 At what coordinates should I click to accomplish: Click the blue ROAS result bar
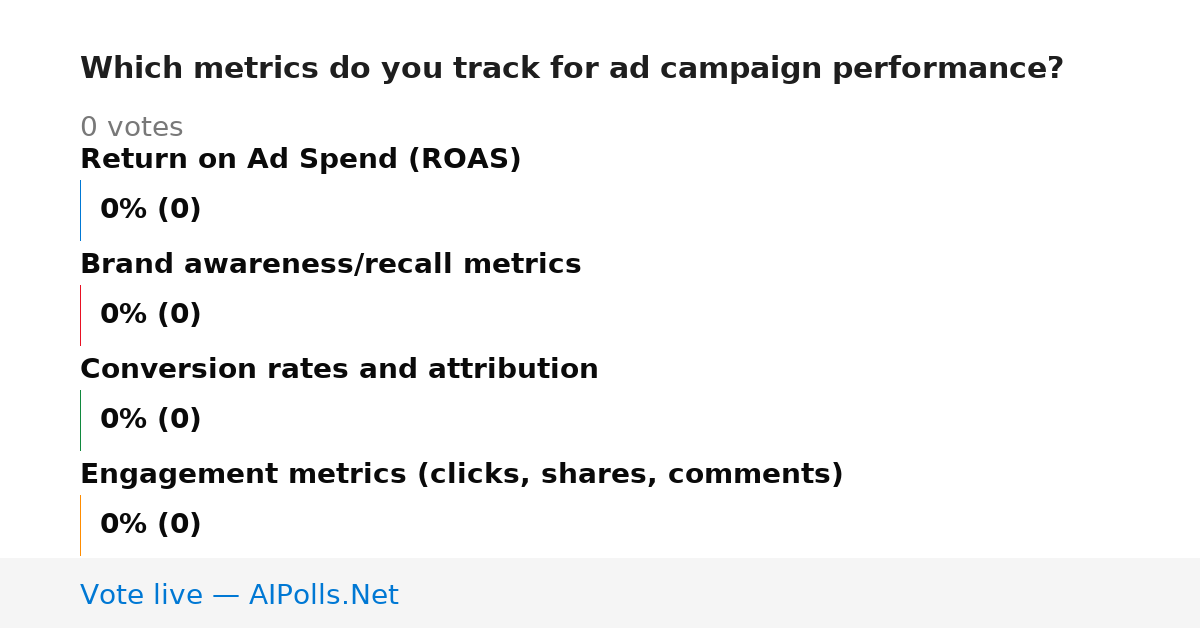pyautogui.click(x=80, y=210)
